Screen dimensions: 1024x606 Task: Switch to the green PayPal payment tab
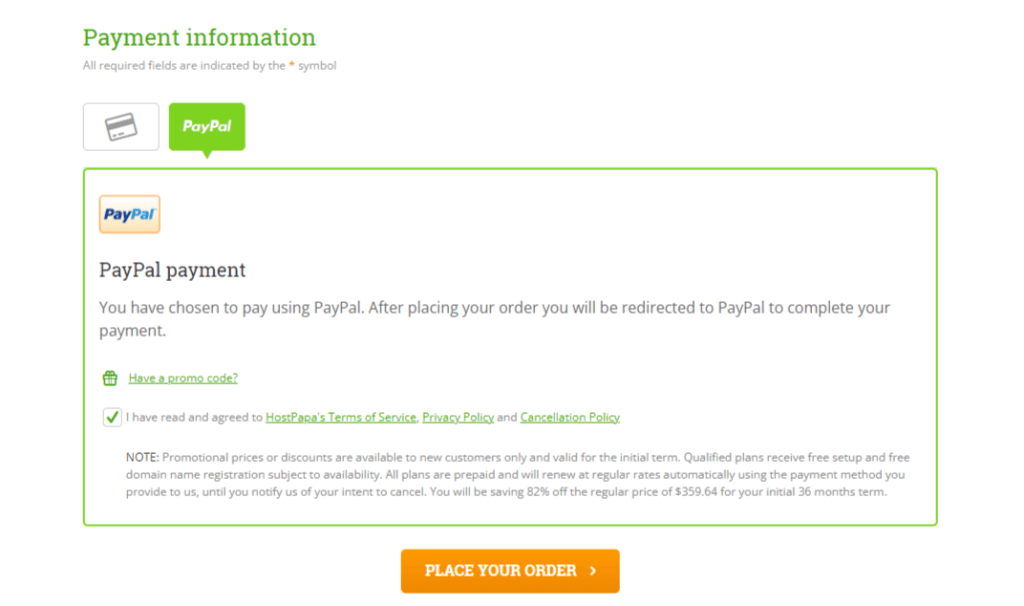coord(207,127)
